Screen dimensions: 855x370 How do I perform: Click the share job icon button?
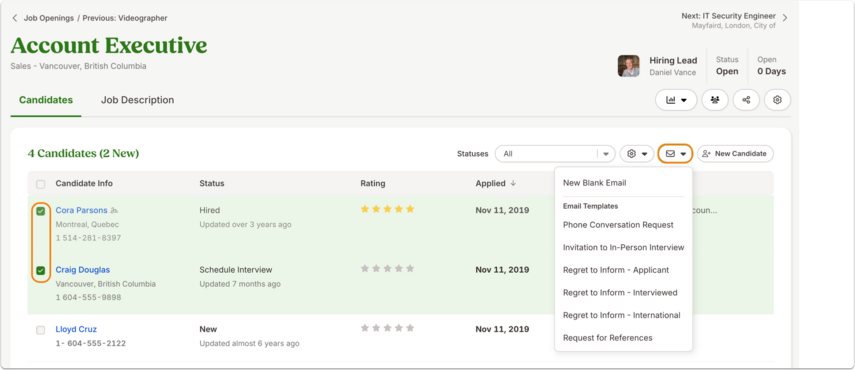(x=746, y=100)
